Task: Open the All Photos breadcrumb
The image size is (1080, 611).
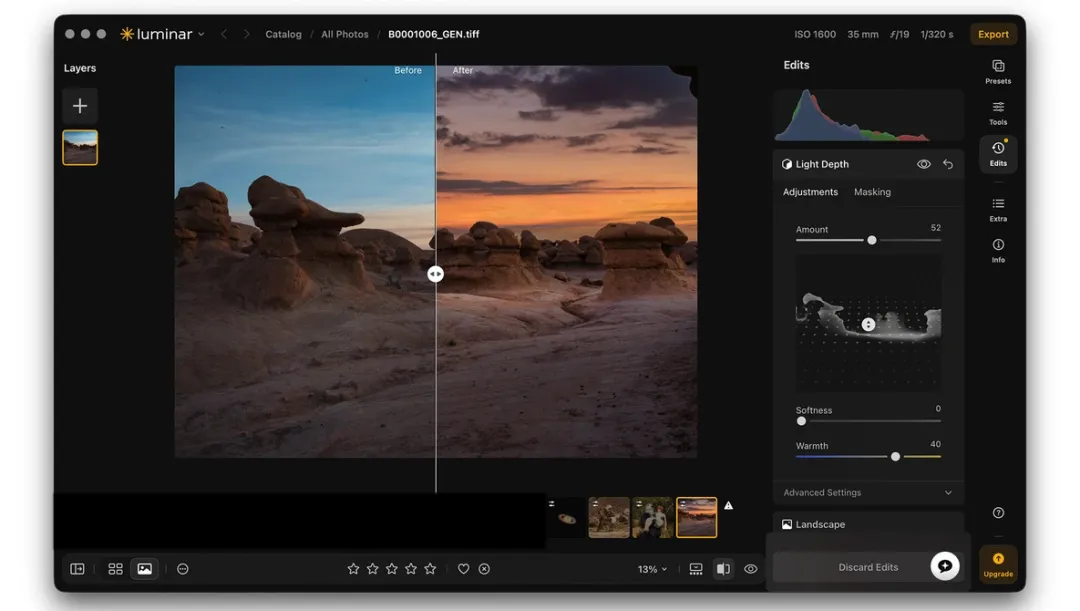Action: (x=344, y=34)
